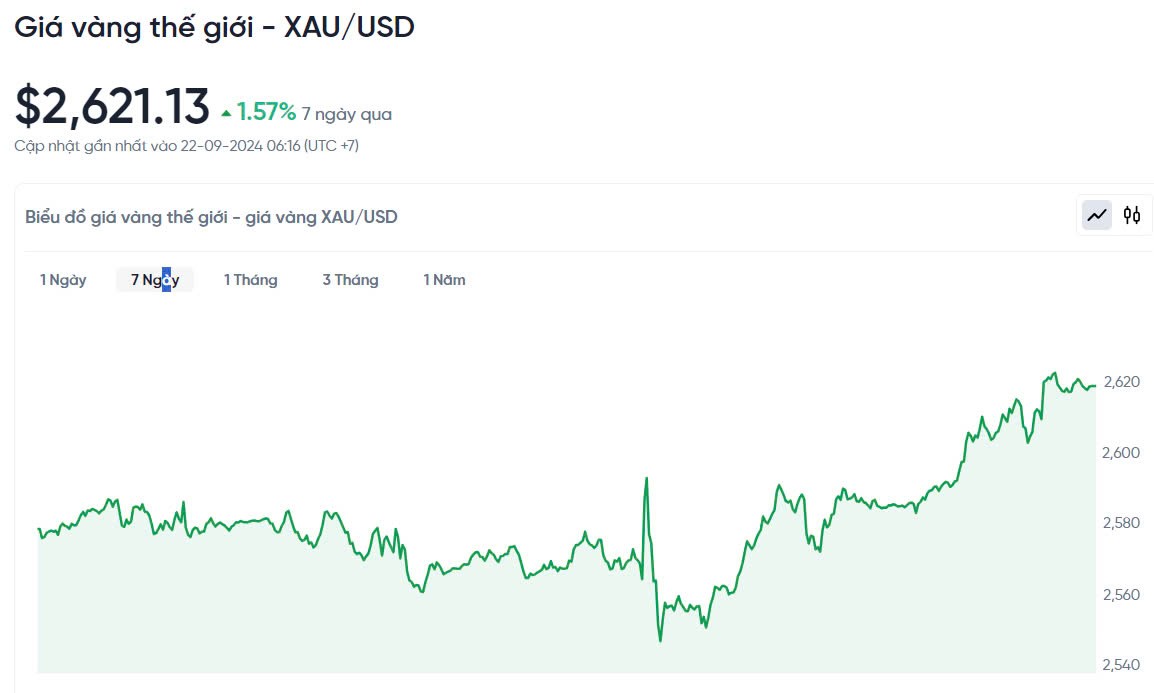
Task: Click the Biểu đồ giá vàng title
Action: [211, 217]
